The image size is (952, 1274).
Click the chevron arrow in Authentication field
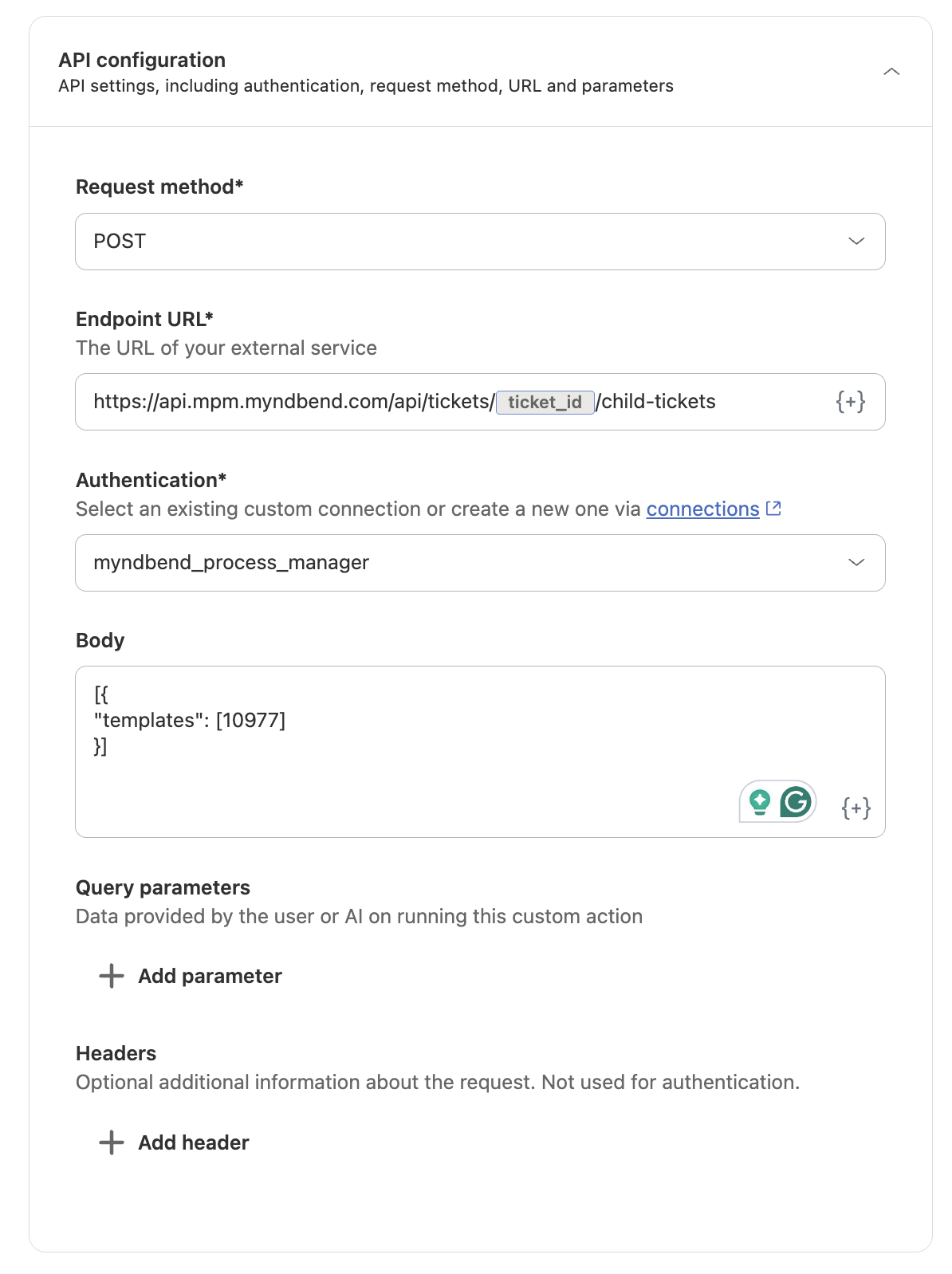(856, 563)
